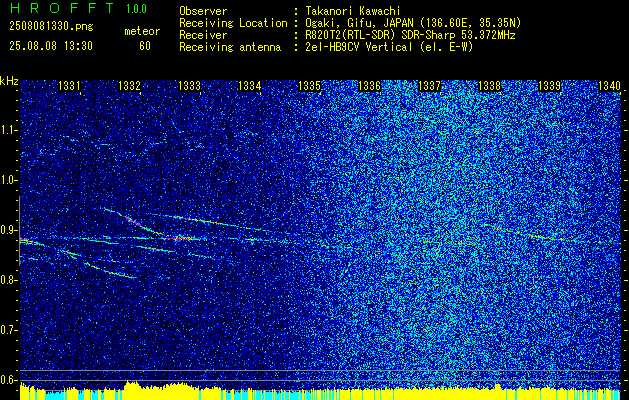Image resolution: width=629 pixels, height=400 pixels.
Task: Click the 0.9 kHz frequency label
Action: pos(9,230)
